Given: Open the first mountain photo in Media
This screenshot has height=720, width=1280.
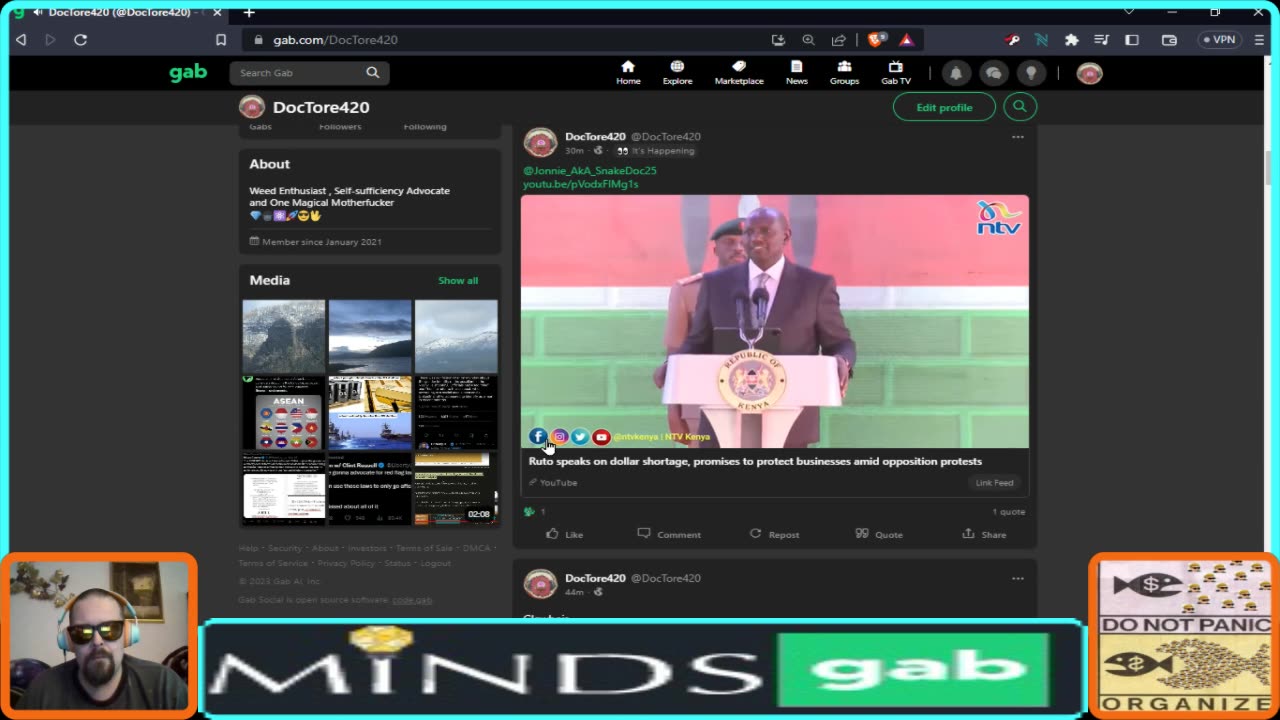Looking at the screenshot, I should point(284,336).
